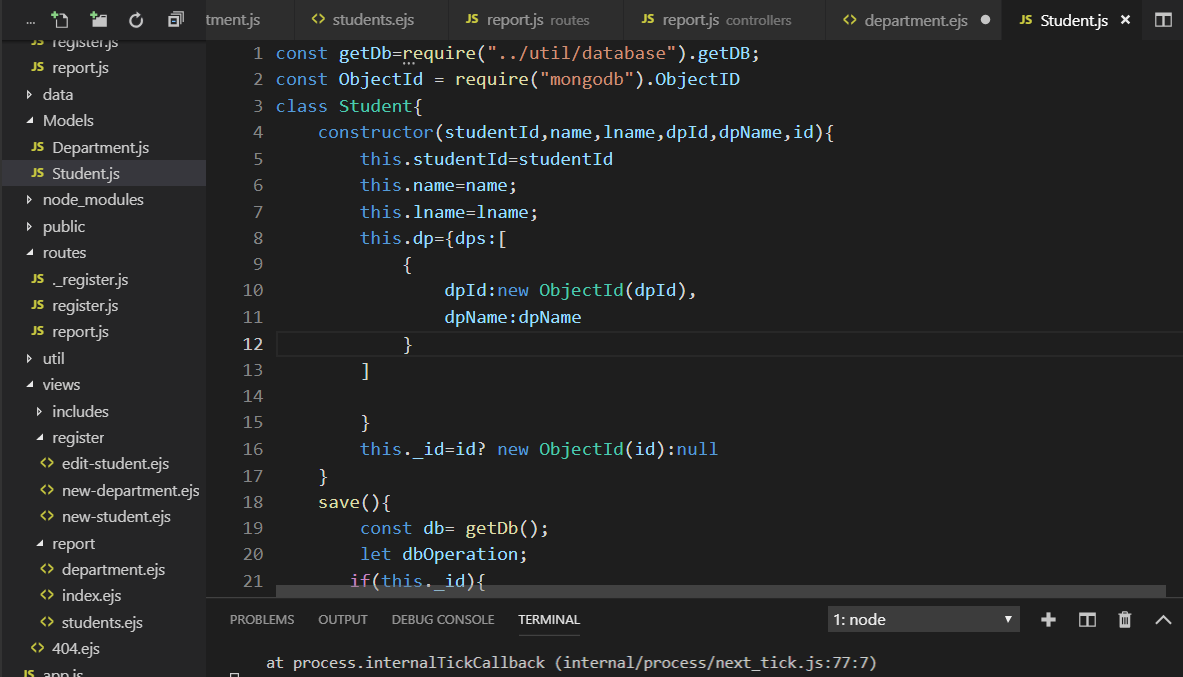Screen dimensions: 1183x677
Task: Collapse the Models folder
Action: point(103,121)
